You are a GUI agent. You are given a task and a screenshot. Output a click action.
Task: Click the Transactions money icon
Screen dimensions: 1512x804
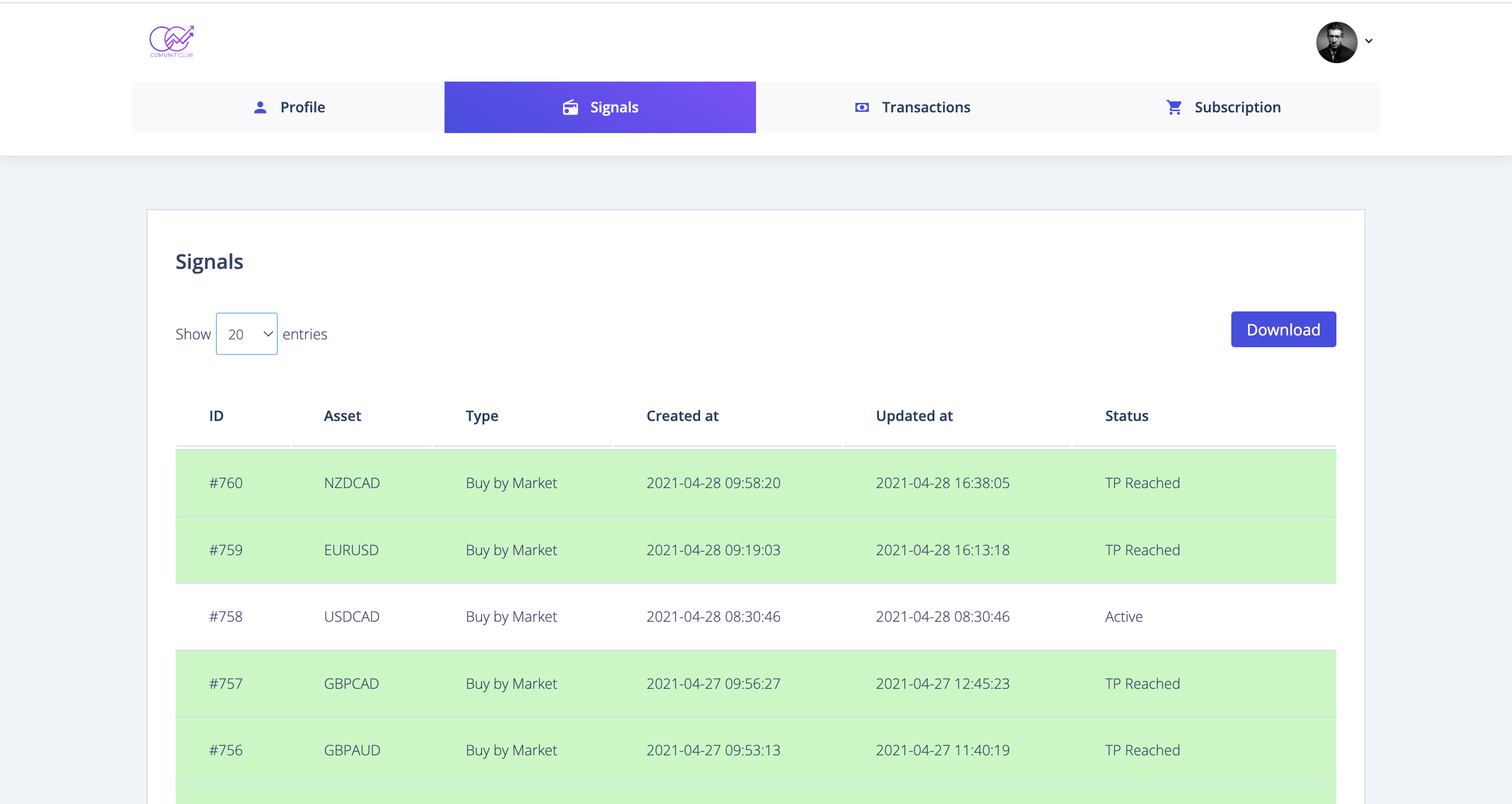(862, 107)
